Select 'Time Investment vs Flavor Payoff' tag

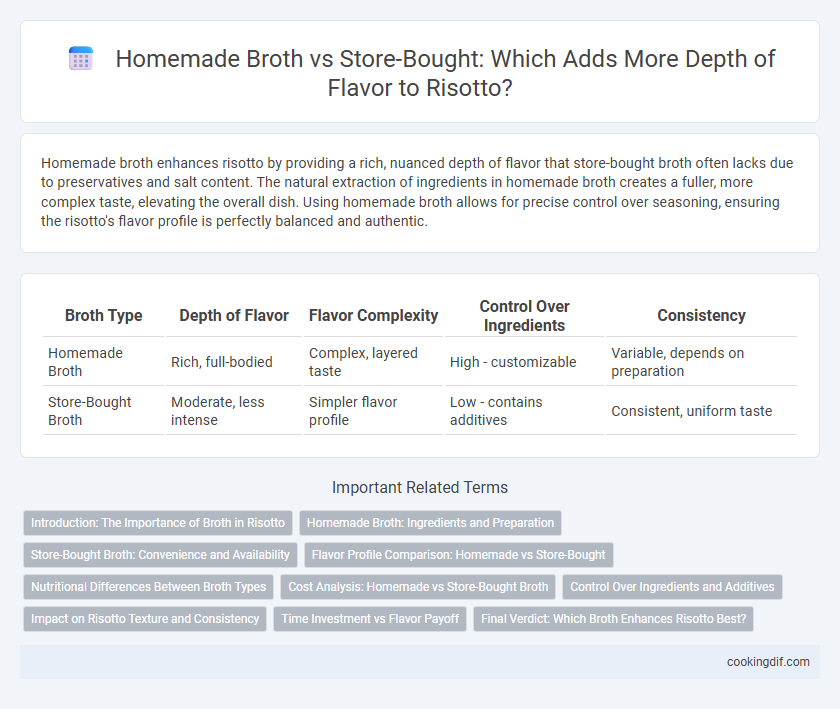click(370, 618)
